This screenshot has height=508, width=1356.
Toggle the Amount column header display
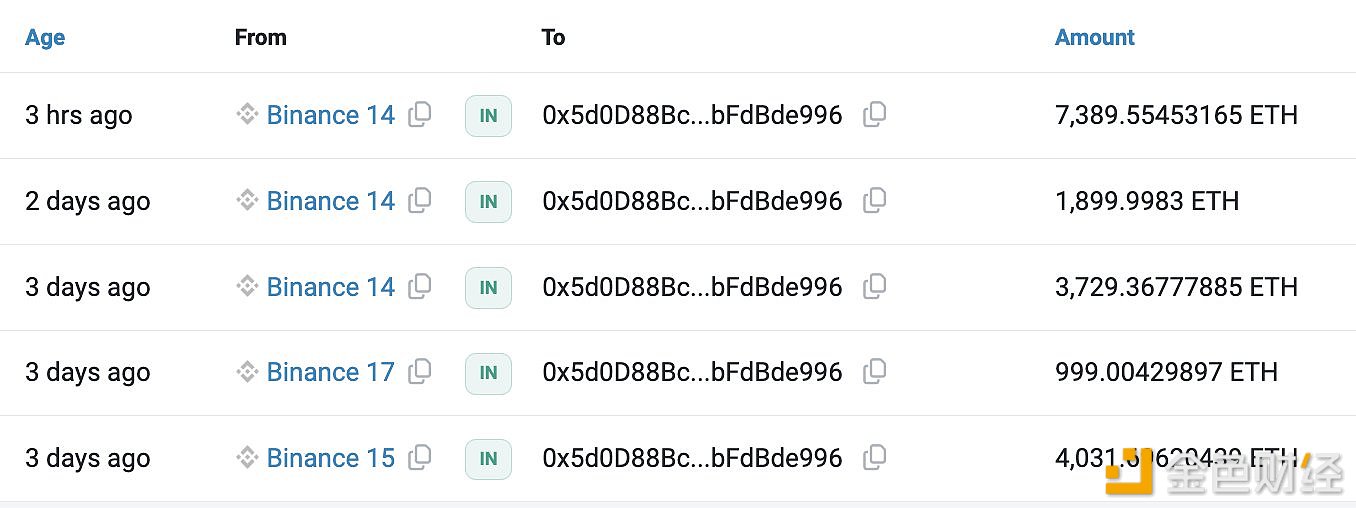[1095, 37]
